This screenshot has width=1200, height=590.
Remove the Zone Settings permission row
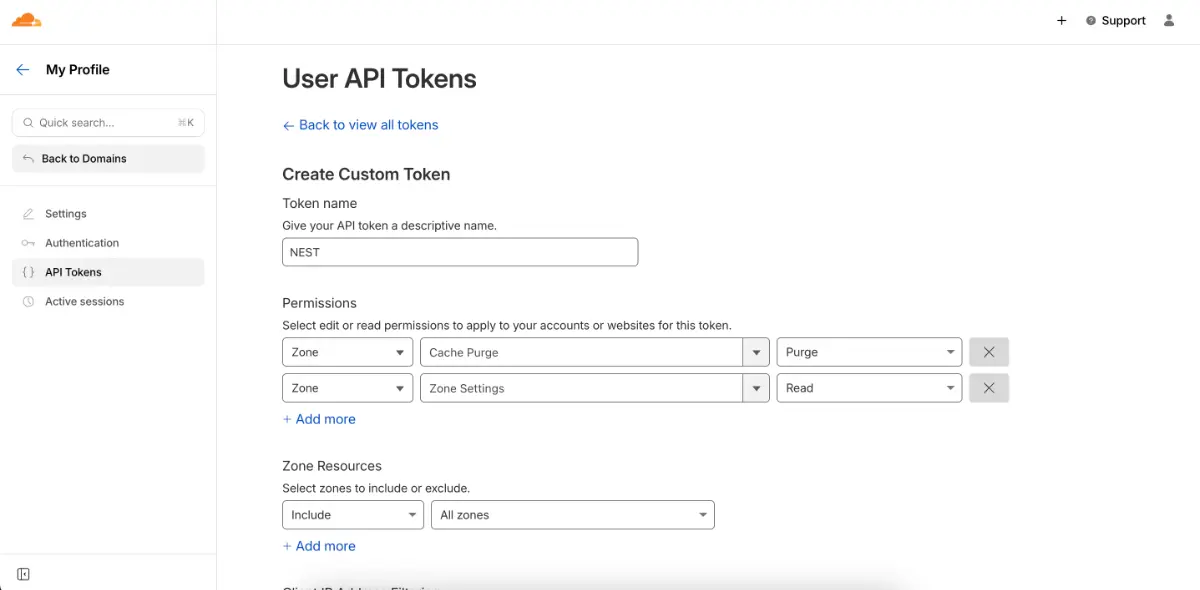coord(988,388)
